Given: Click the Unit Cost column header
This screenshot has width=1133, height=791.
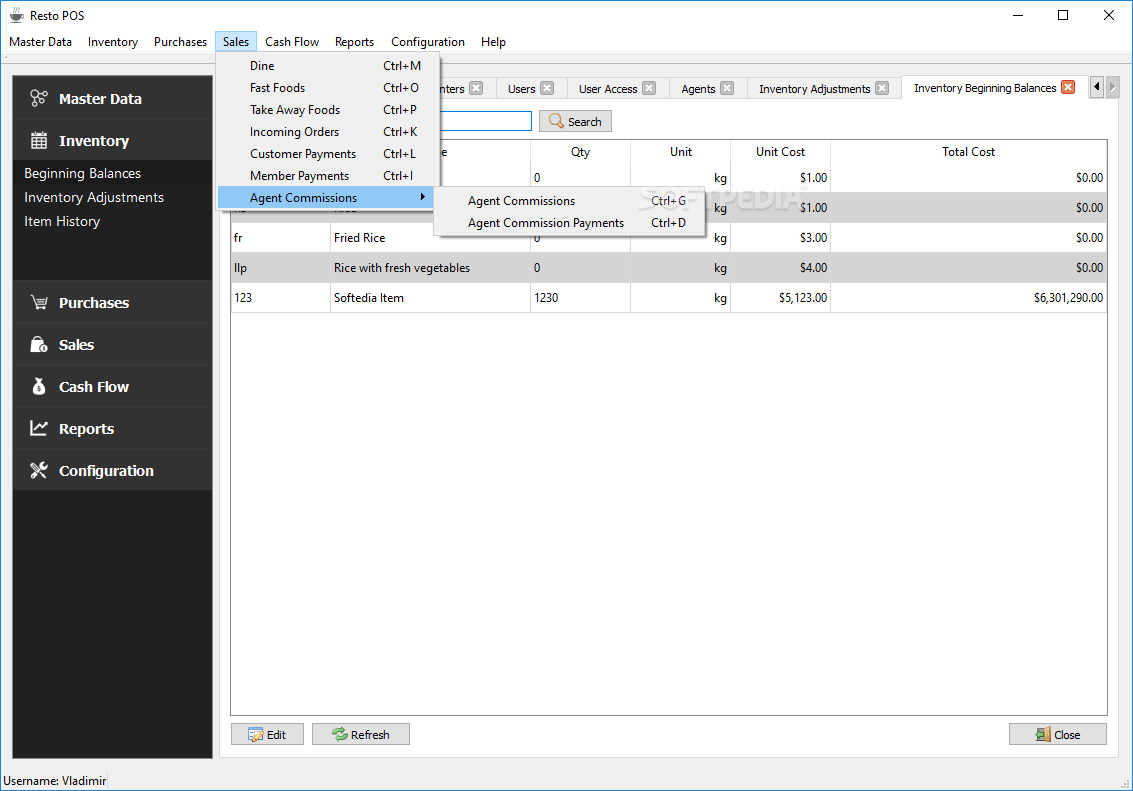Looking at the screenshot, I should tap(780, 152).
